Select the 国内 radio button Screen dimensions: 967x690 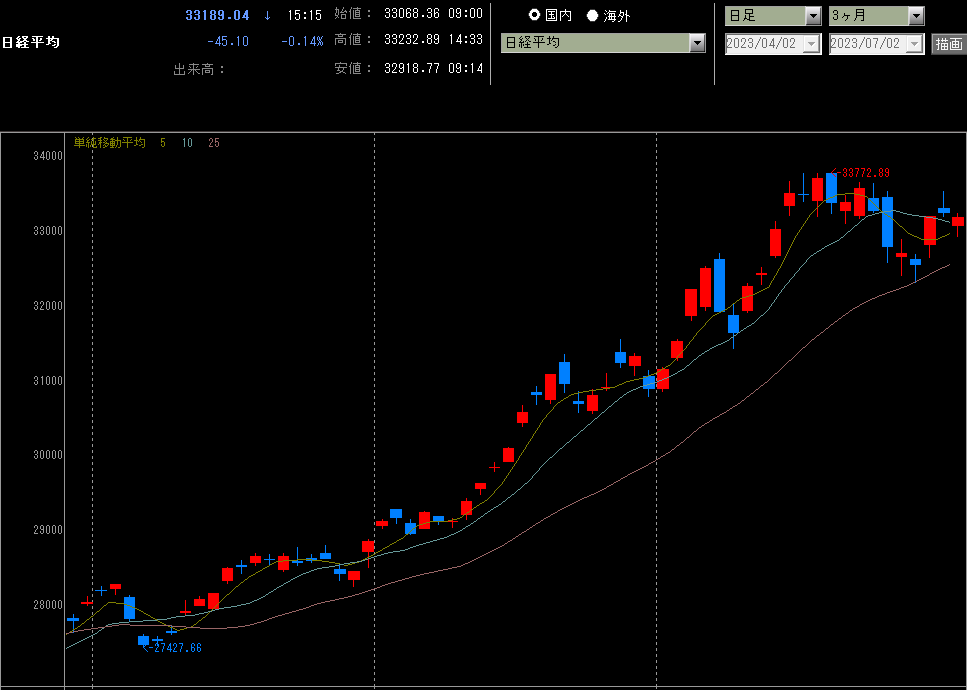tap(535, 15)
